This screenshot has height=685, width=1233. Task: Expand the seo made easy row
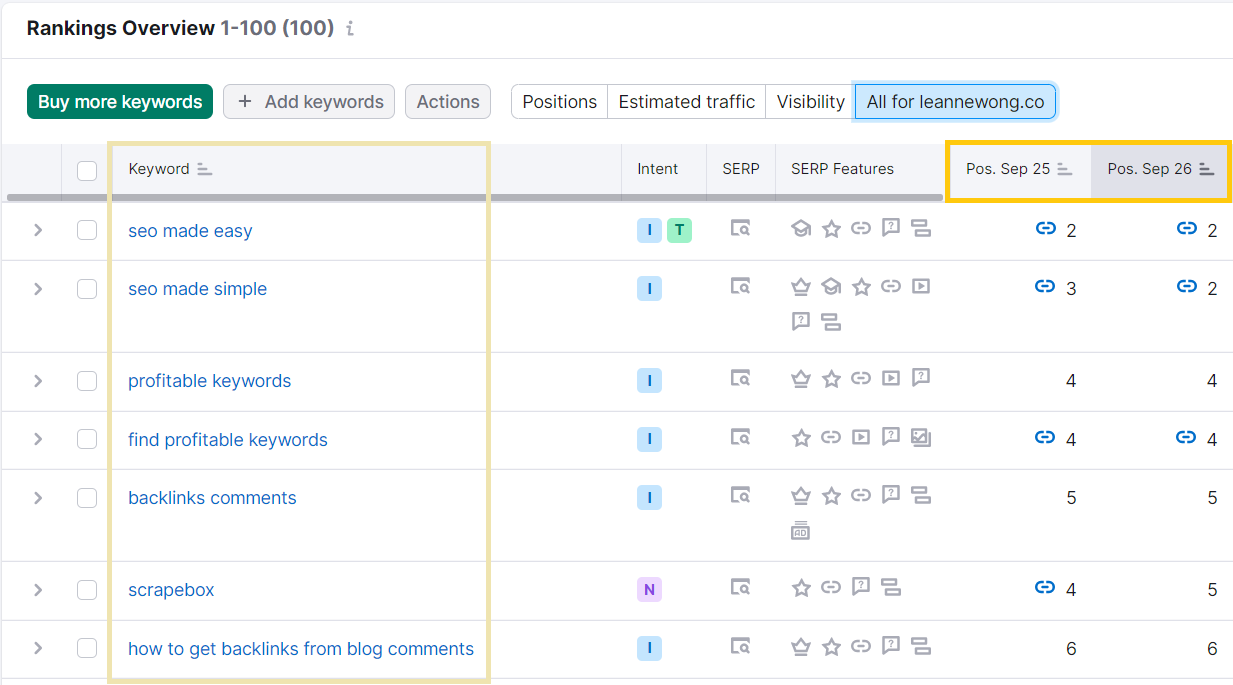[x=37, y=229]
